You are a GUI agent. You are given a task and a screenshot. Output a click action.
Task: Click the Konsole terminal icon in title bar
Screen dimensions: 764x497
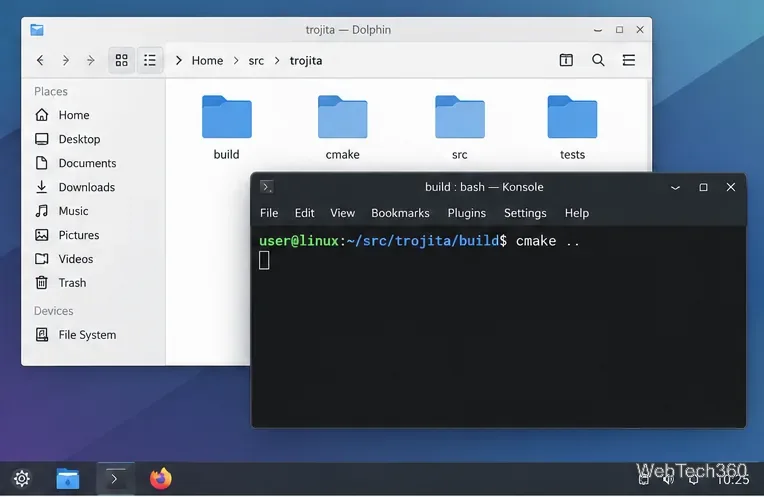point(267,187)
